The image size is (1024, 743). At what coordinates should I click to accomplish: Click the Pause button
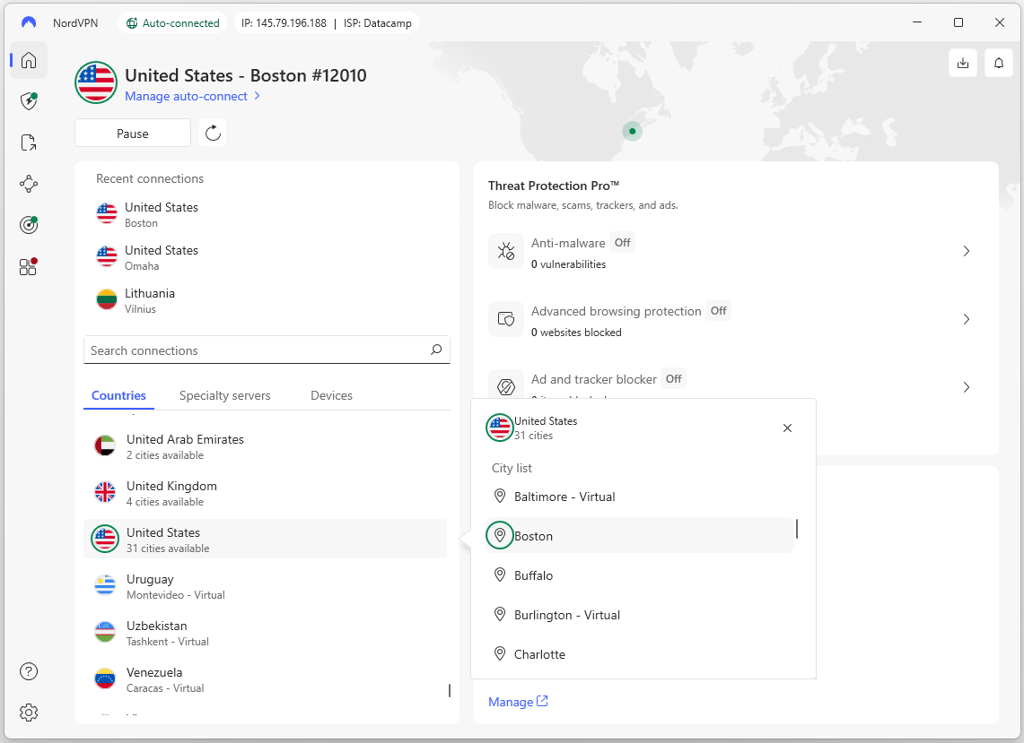[133, 133]
